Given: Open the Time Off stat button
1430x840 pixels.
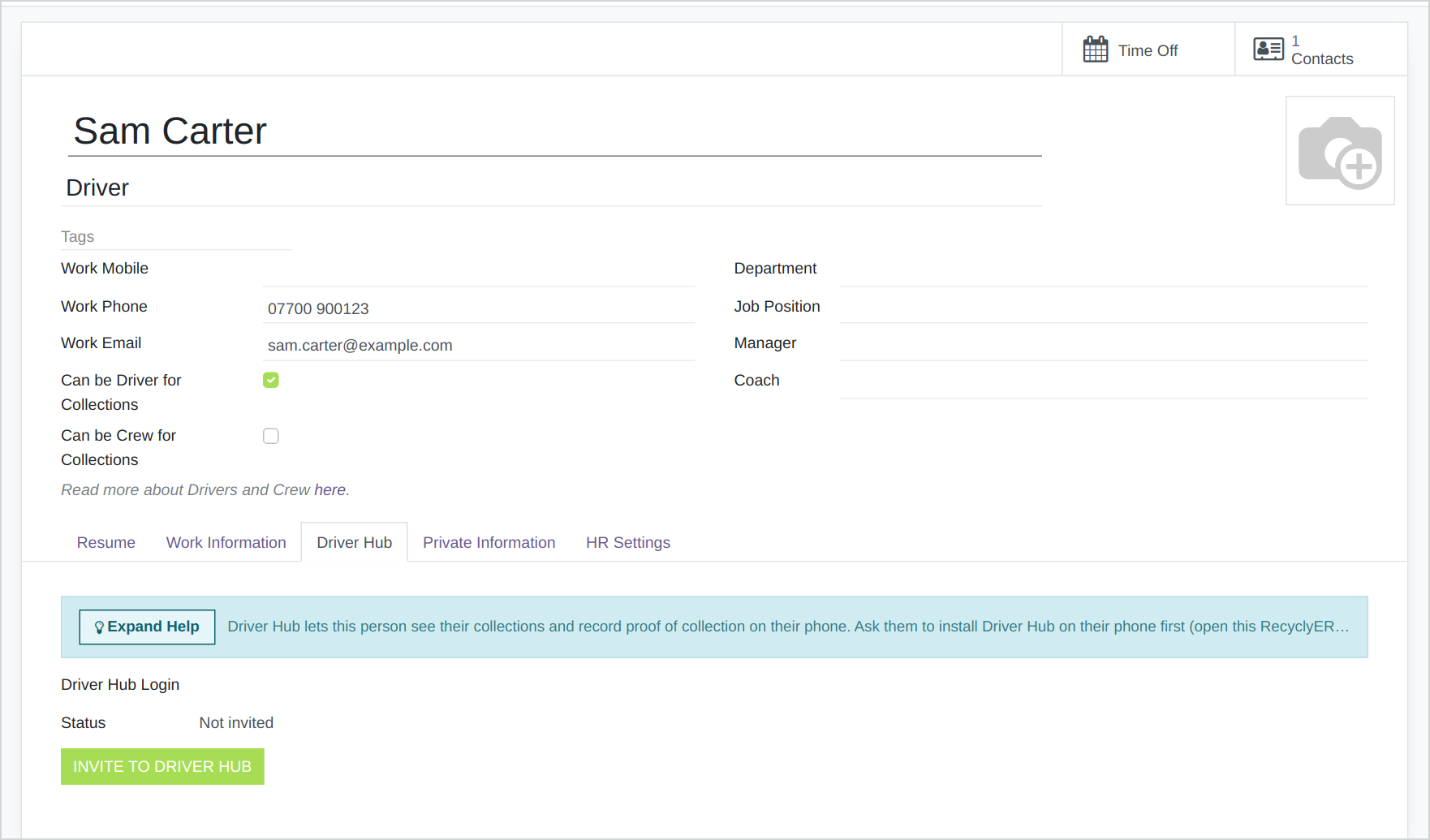Looking at the screenshot, I should tap(1148, 50).
